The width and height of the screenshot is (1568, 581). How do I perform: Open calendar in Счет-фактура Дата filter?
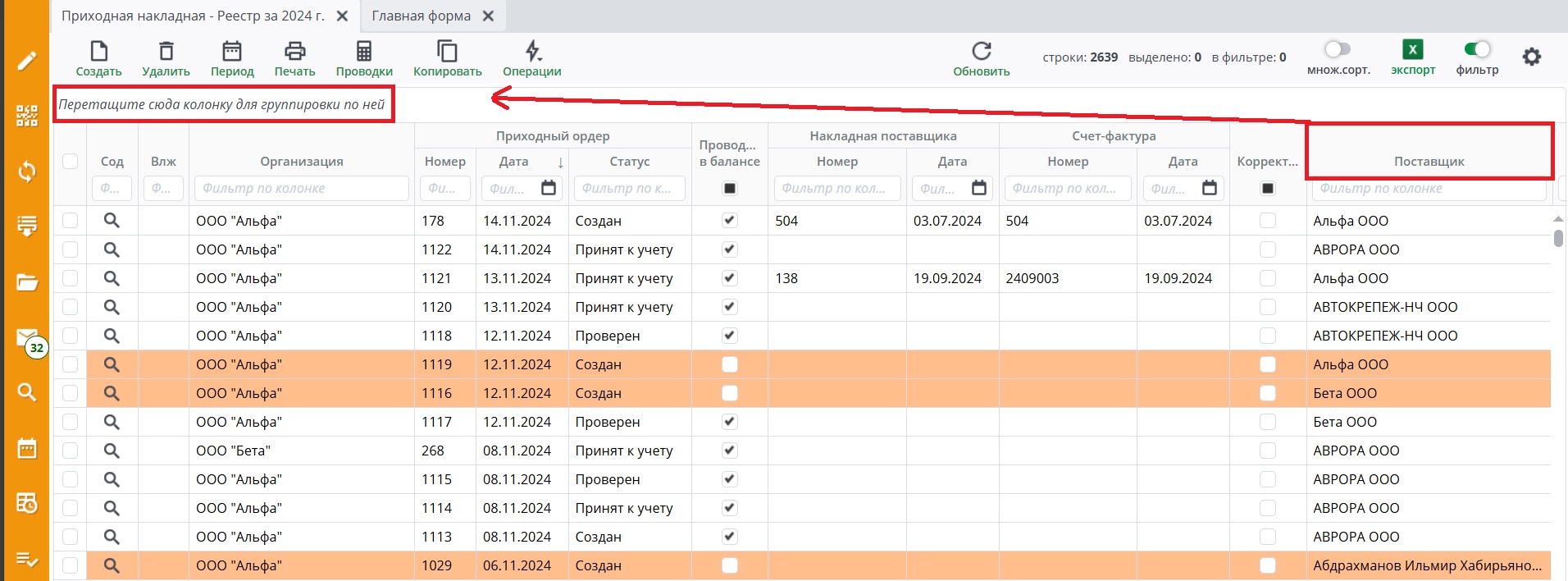point(1209,188)
